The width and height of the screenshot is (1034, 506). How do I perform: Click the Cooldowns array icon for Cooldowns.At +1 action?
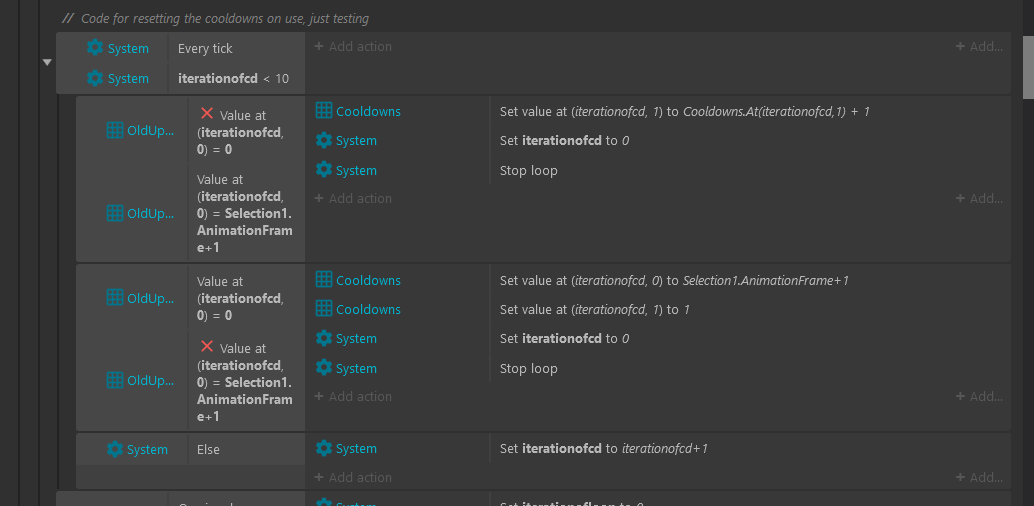pyautogui.click(x=324, y=111)
